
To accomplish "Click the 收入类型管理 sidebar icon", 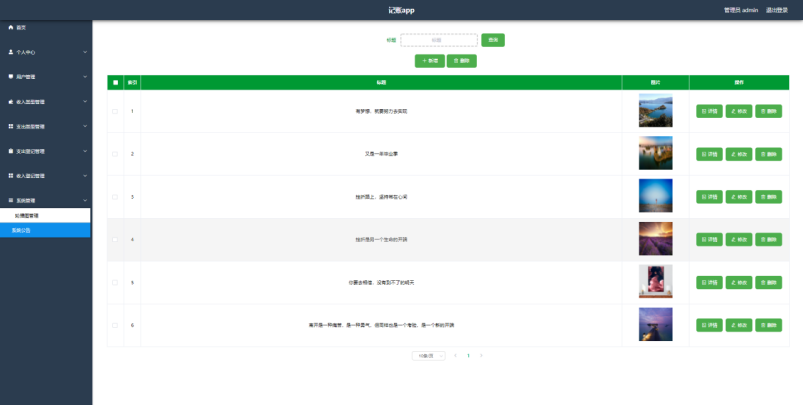I will click(x=10, y=101).
